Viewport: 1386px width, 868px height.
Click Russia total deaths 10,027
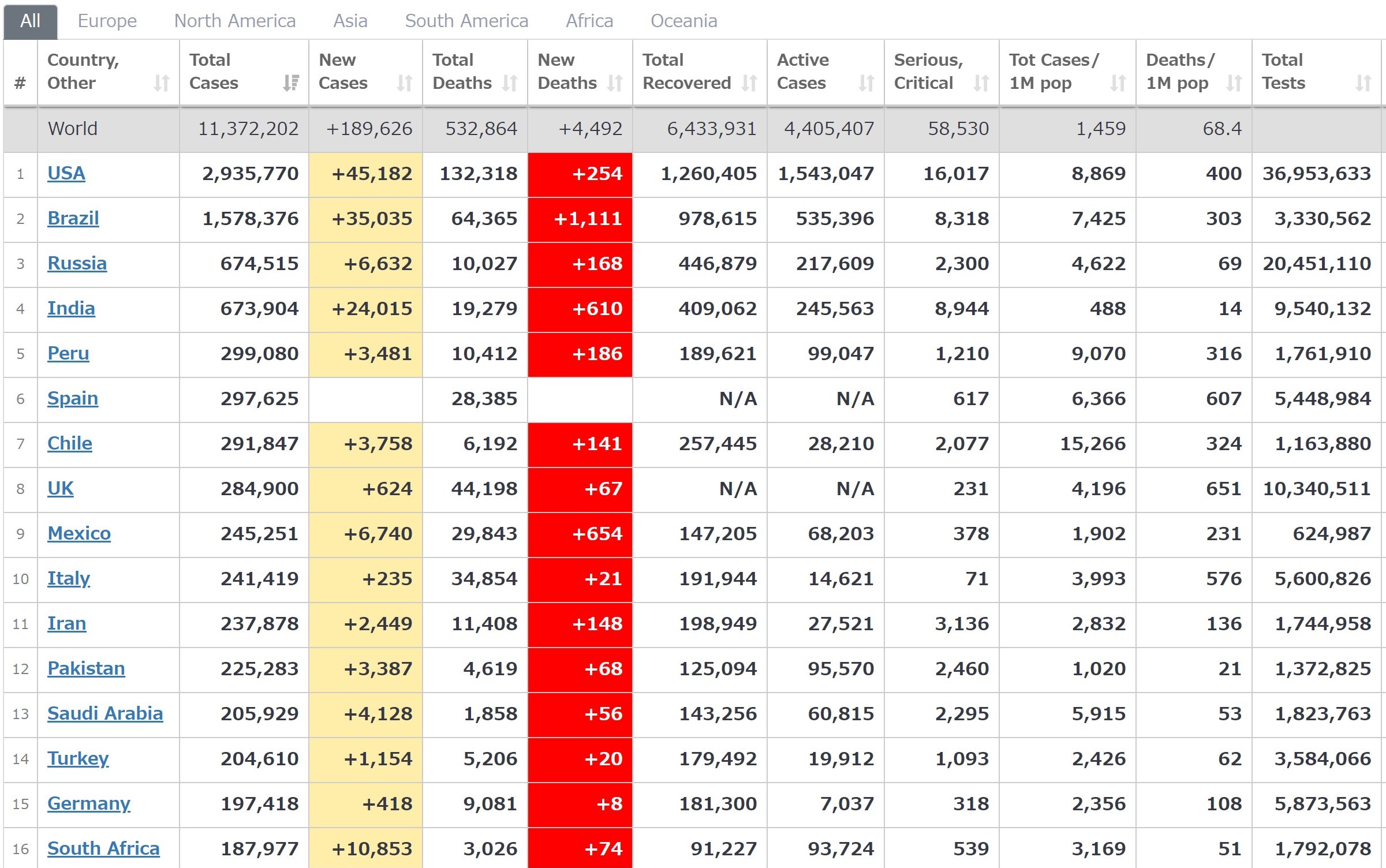coord(484,263)
